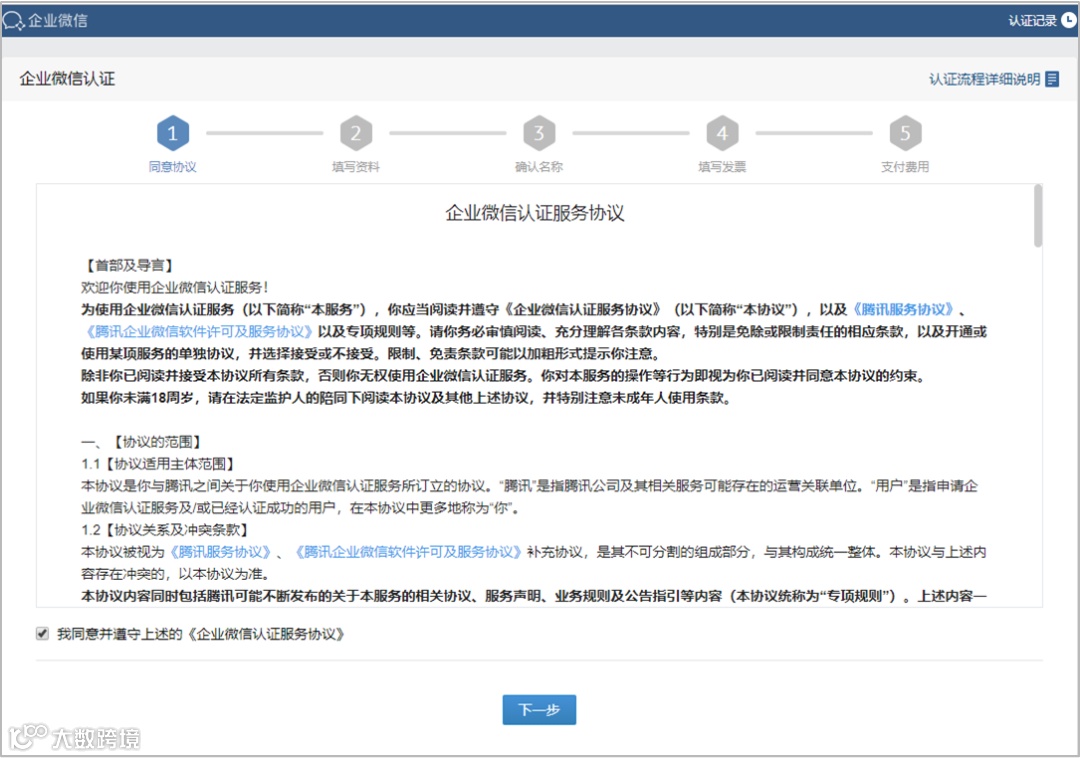Select step 5 hexagon 支付费用
1080x758 pixels.
tap(905, 133)
